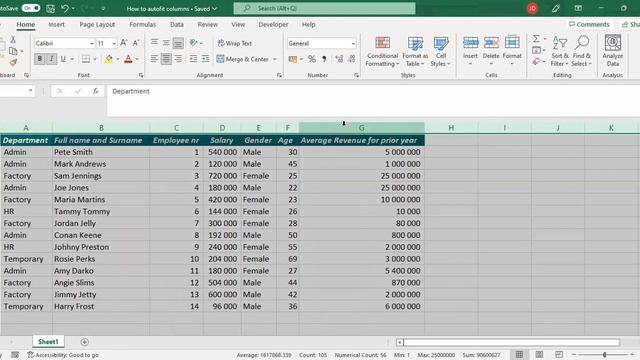Apply Comma Style
This screenshot has width=640, height=360.
click(x=324, y=59)
